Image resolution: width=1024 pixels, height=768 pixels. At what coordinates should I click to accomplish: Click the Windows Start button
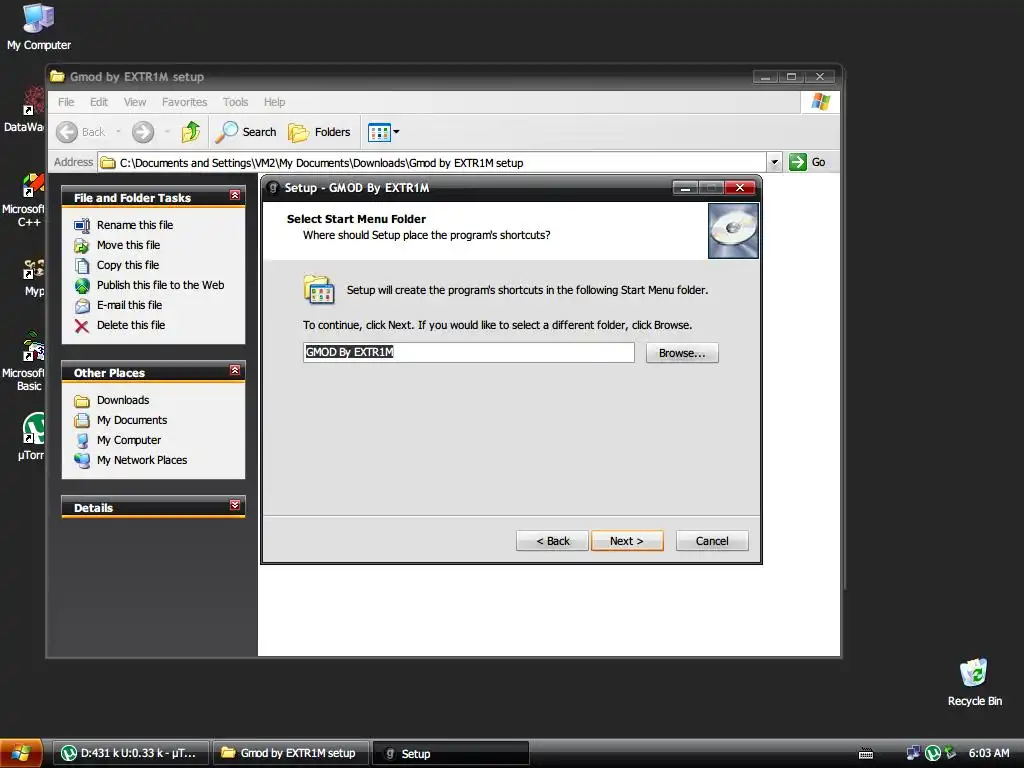21,753
